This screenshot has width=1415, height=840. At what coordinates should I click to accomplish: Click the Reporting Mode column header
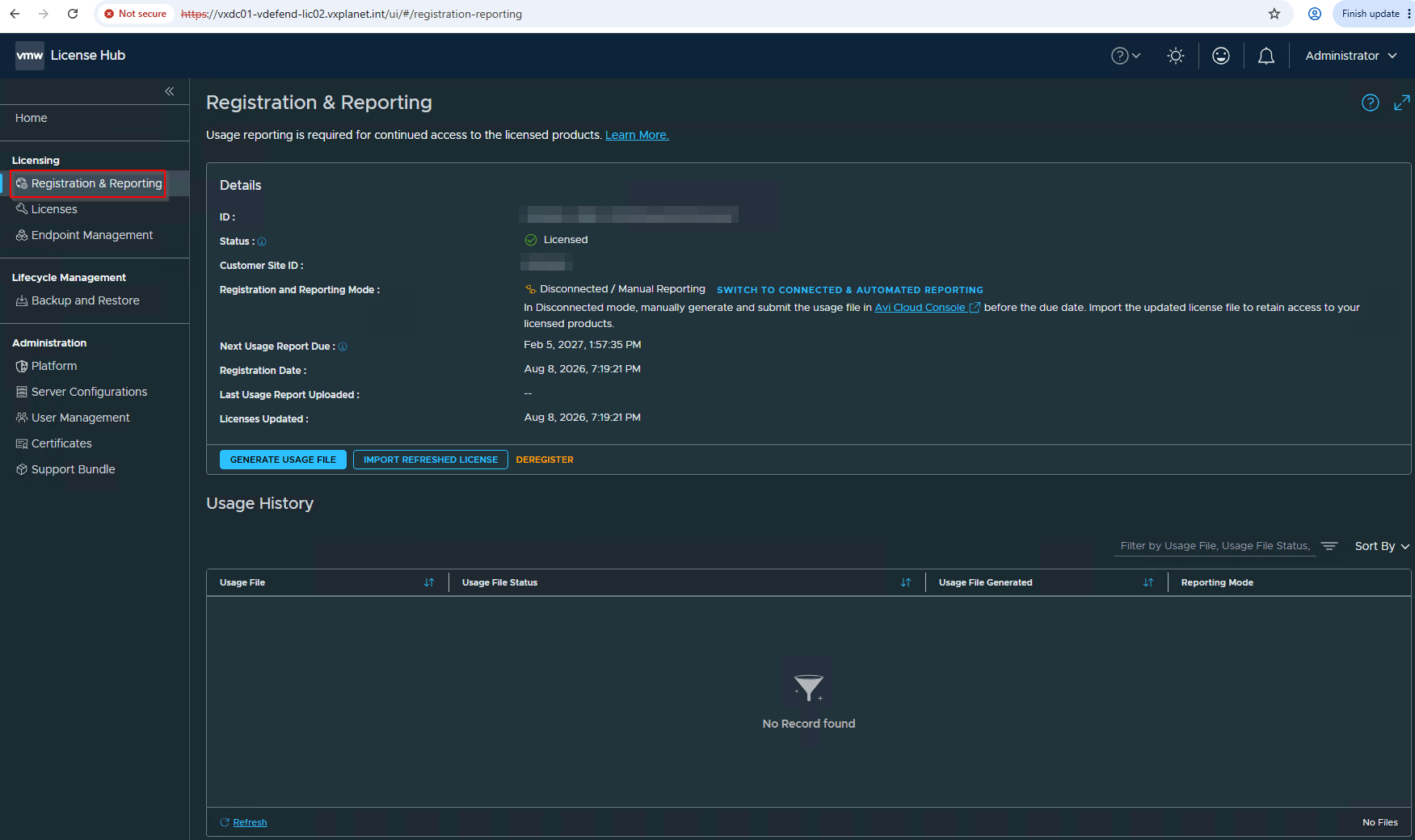point(1217,582)
